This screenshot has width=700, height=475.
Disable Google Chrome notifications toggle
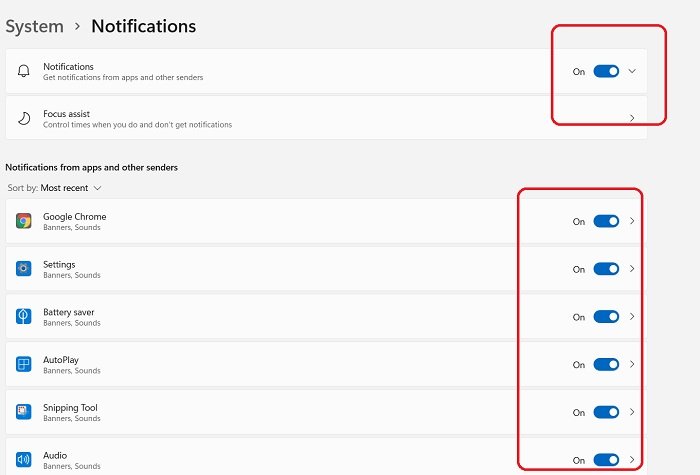tap(606, 221)
